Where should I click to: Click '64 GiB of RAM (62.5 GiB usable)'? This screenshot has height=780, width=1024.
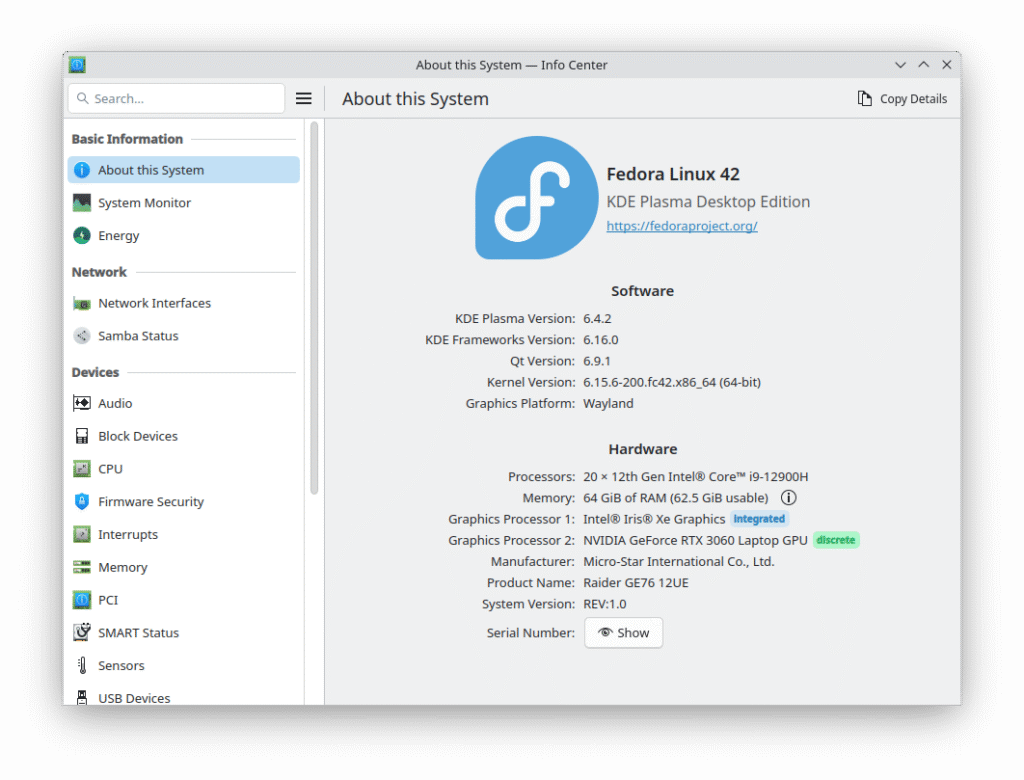tap(675, 498)
